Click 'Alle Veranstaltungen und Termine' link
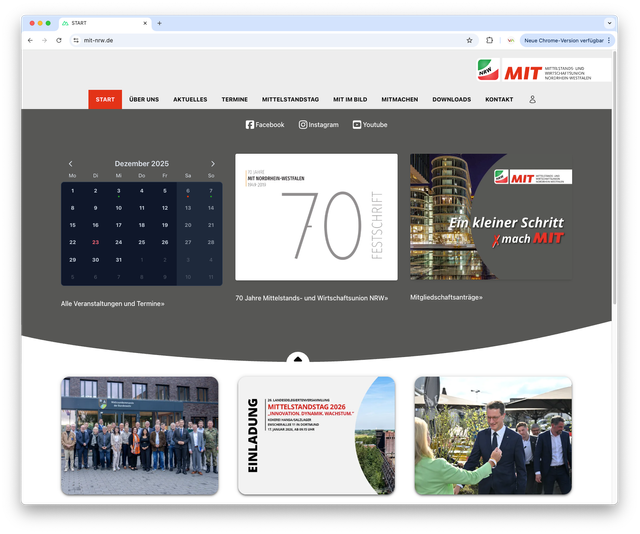 [x=112, y=303]
